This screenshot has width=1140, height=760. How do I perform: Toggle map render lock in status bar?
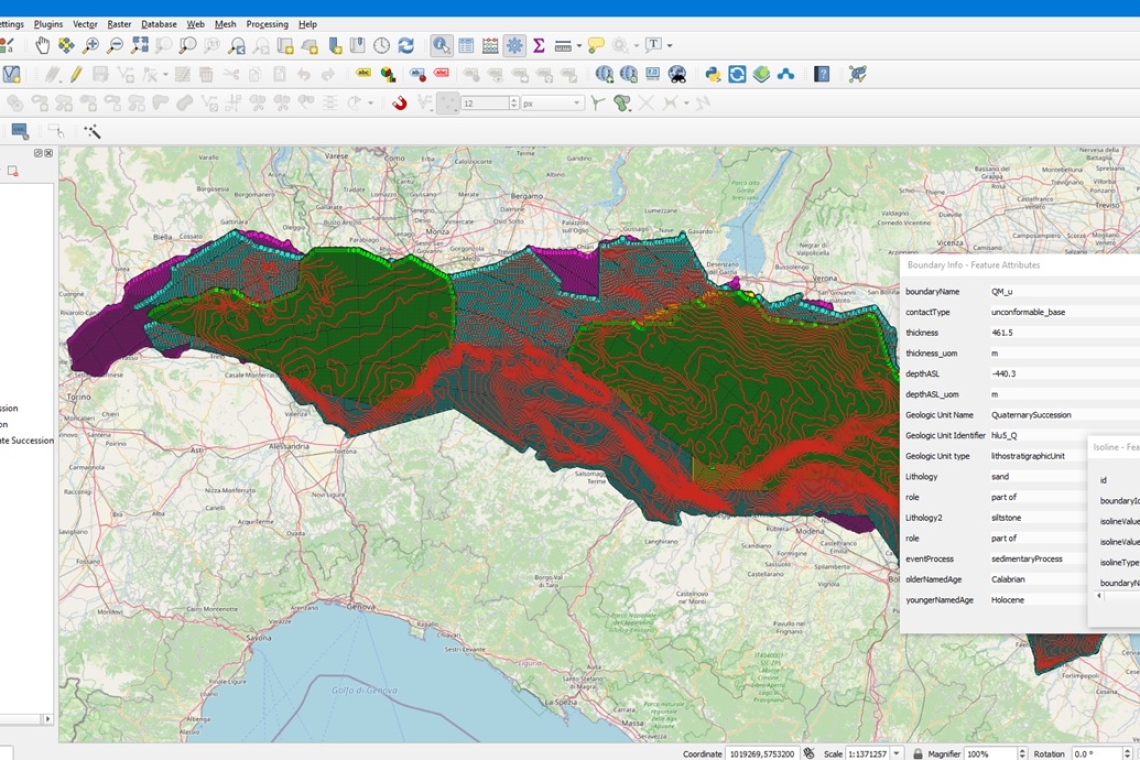pos(918,753)
